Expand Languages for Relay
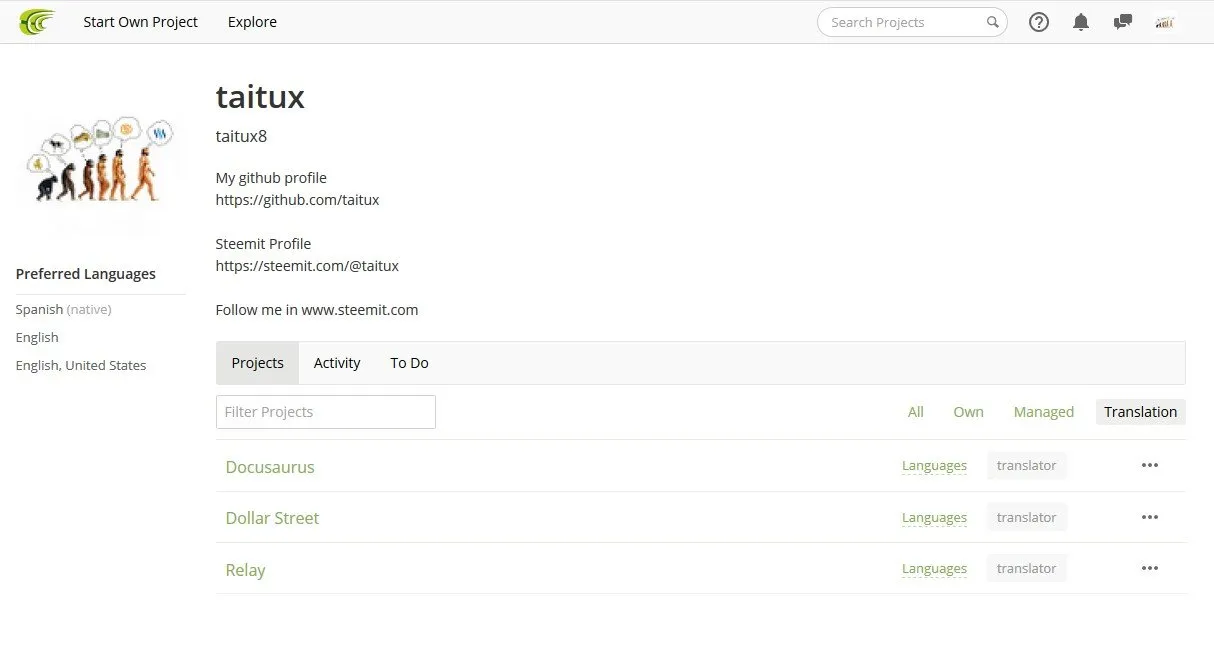The height and width of the screenshot is (666, 1214). coord(934,569)
